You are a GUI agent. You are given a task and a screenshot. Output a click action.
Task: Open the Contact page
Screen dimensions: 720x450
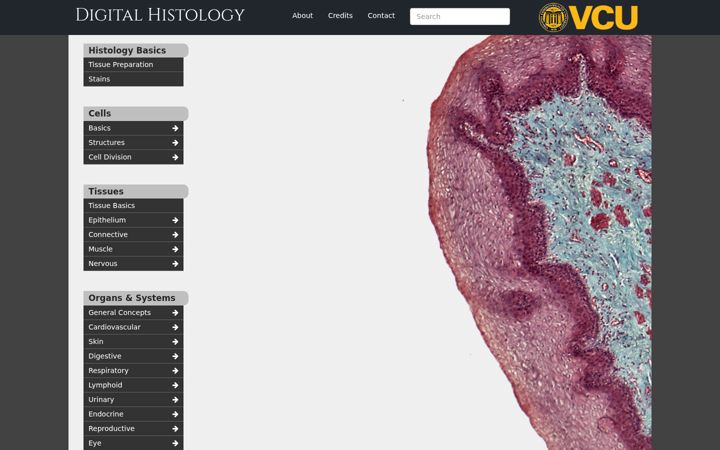click(x=381, y=16)
